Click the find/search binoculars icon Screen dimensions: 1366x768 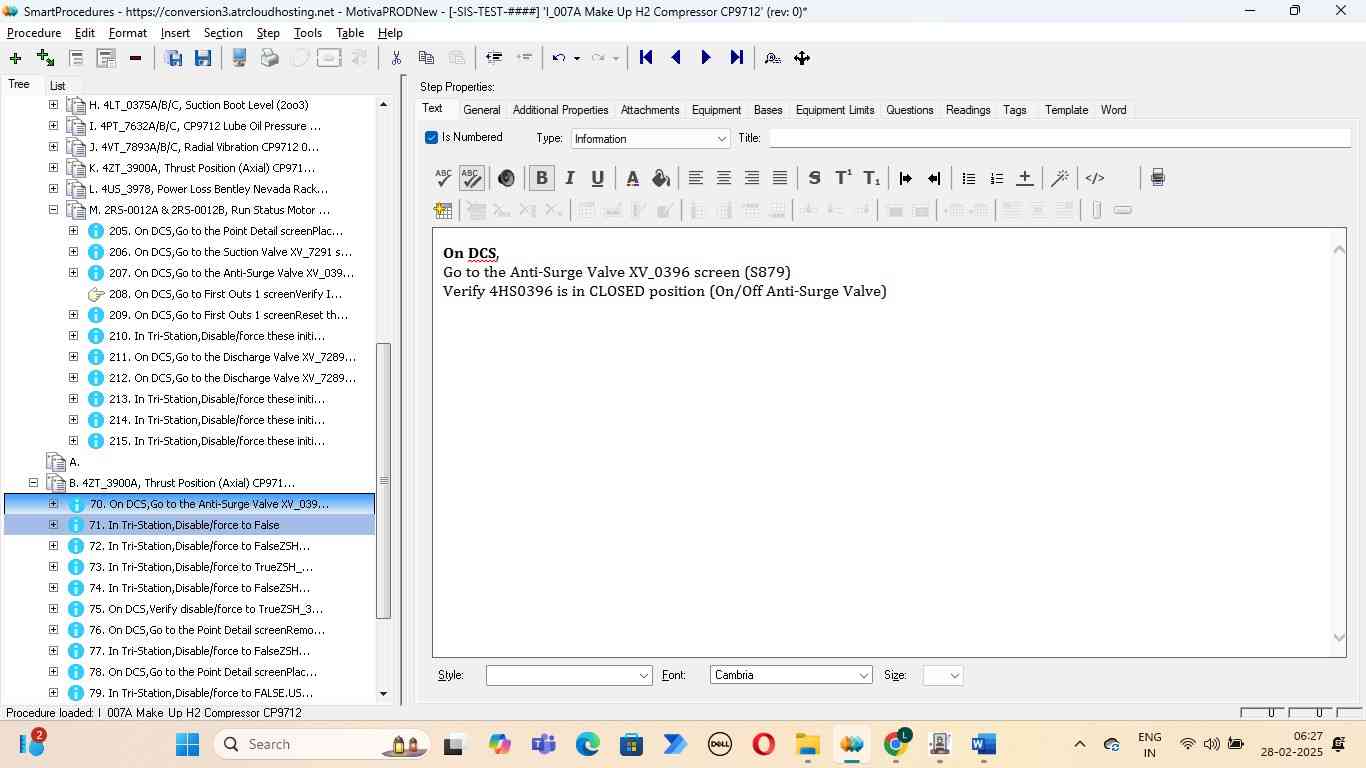tap(772, 58)
